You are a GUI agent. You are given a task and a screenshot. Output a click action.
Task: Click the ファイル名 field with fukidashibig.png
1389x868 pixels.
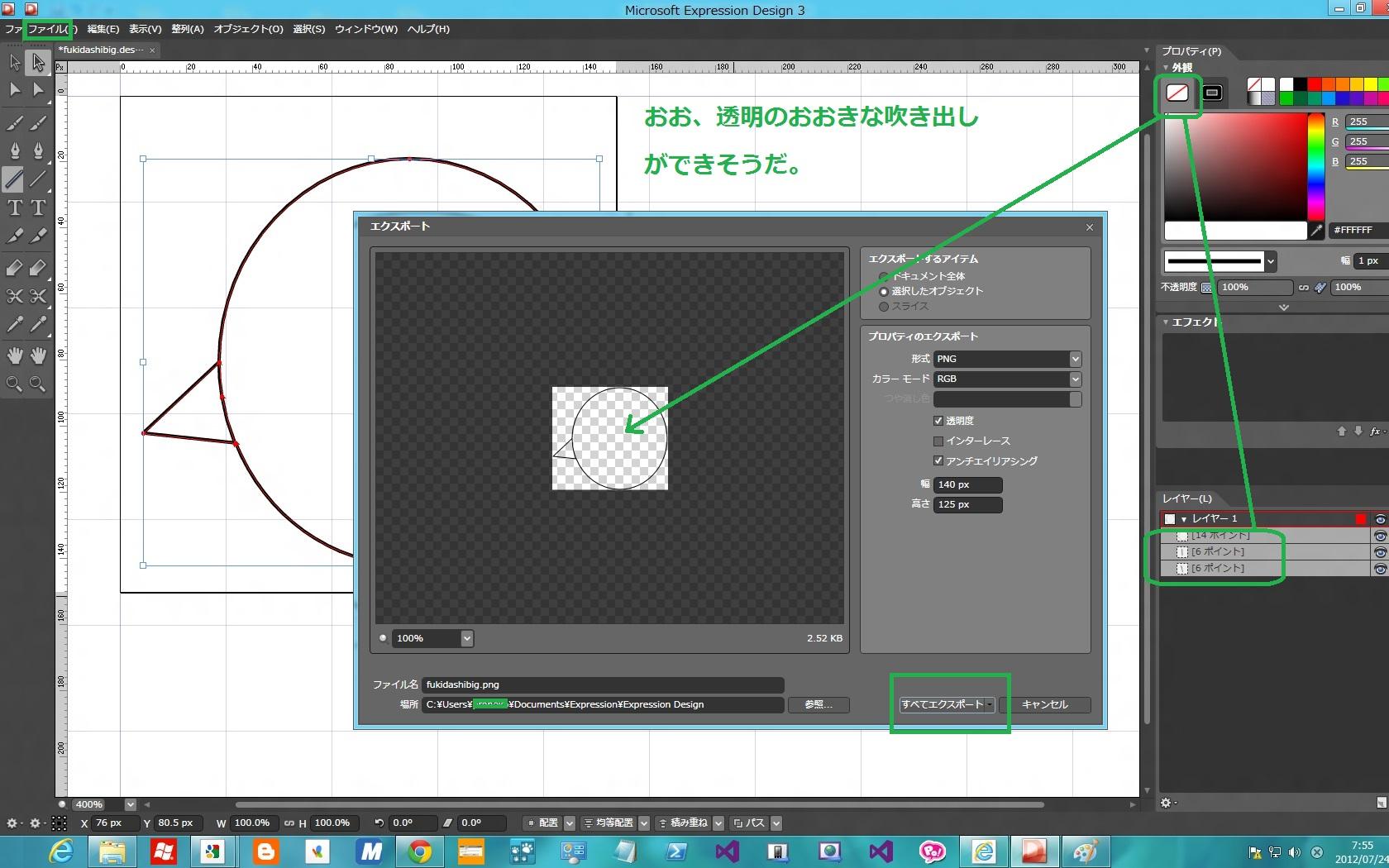pyautogui.click(x=602, y=684)
